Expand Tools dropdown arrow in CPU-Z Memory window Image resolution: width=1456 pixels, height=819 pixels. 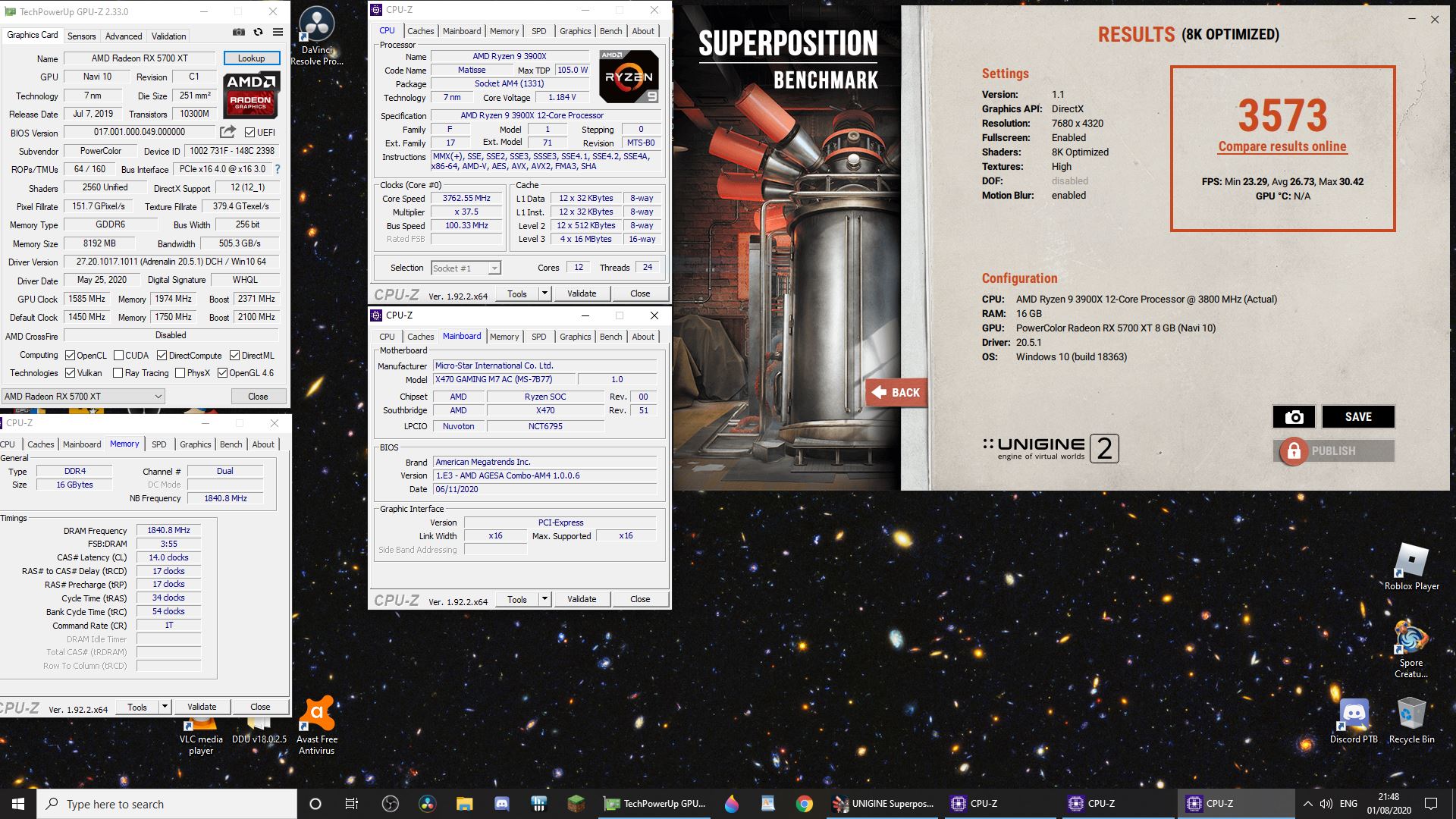(164, 707)
